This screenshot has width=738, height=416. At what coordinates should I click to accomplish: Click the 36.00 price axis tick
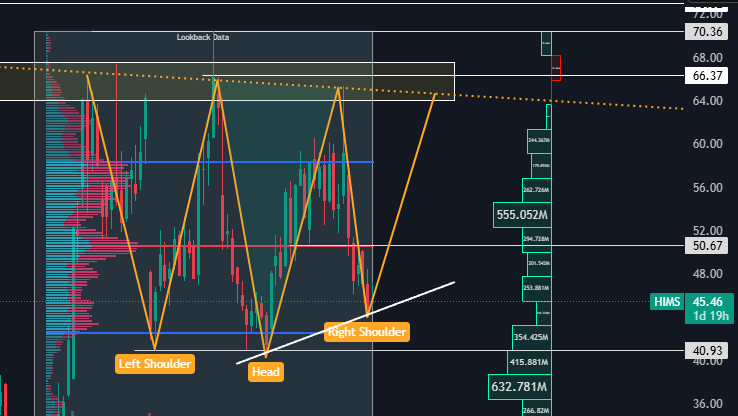click(707, 404)
